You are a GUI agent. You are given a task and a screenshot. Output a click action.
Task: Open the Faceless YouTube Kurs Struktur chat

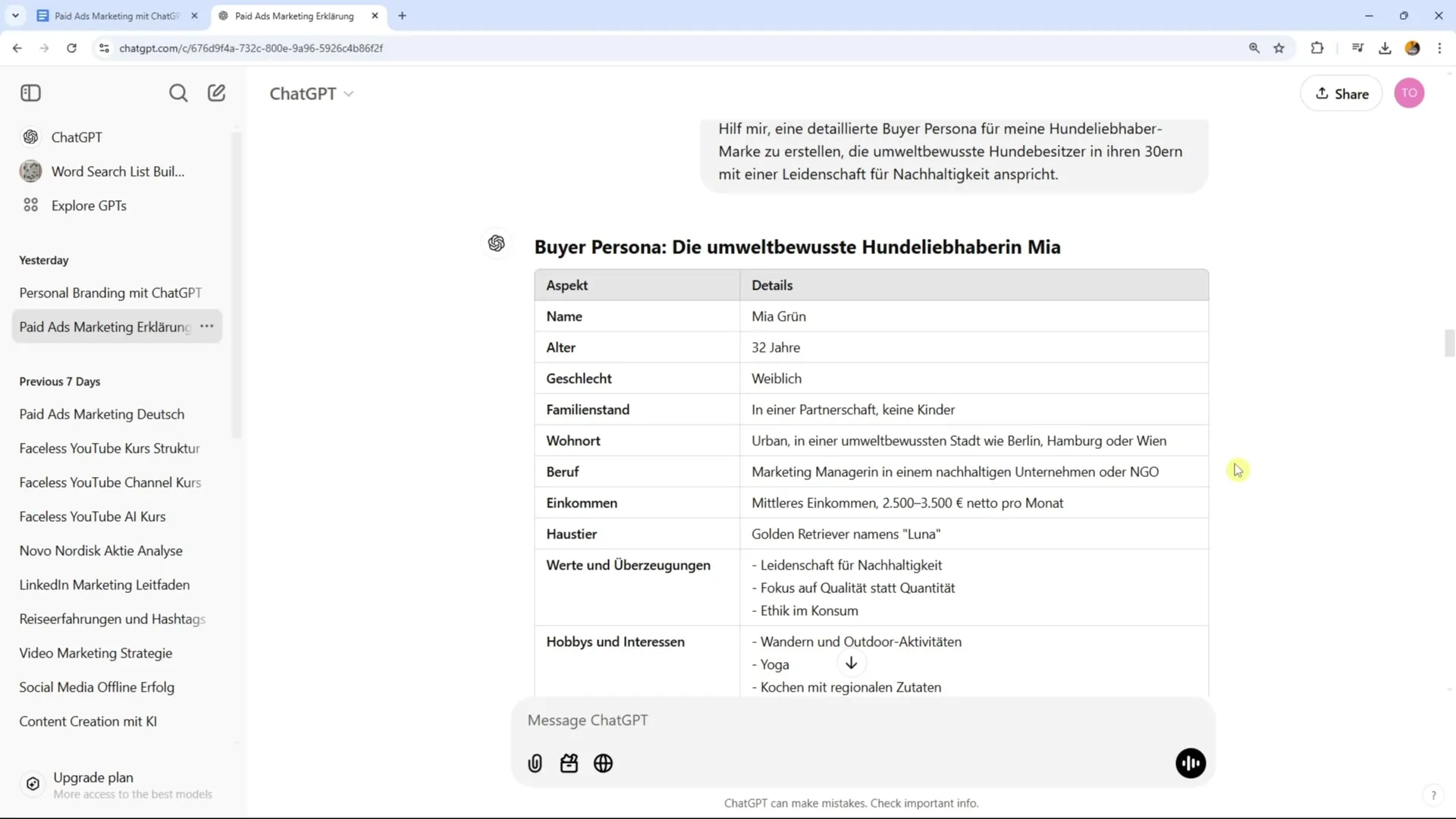(x=118, y=448)
